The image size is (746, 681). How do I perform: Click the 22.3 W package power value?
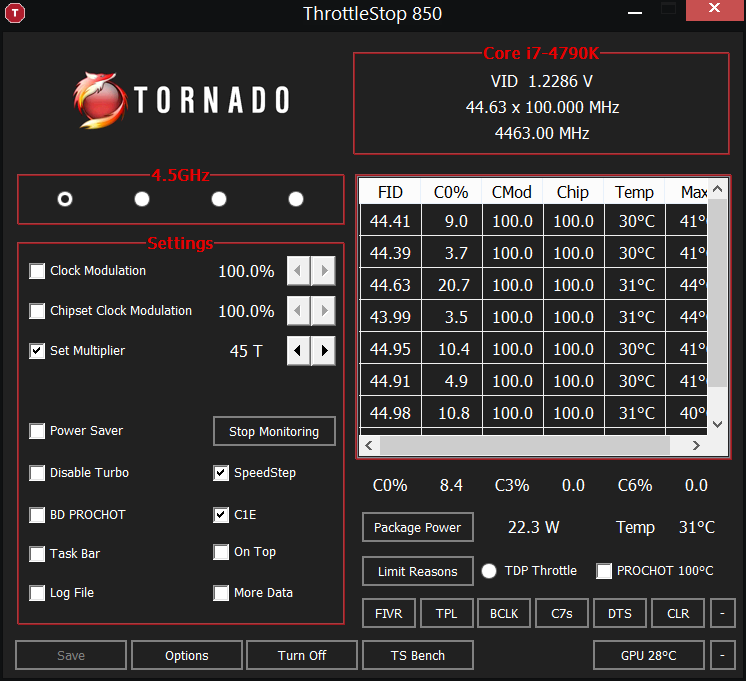point(533,527)
